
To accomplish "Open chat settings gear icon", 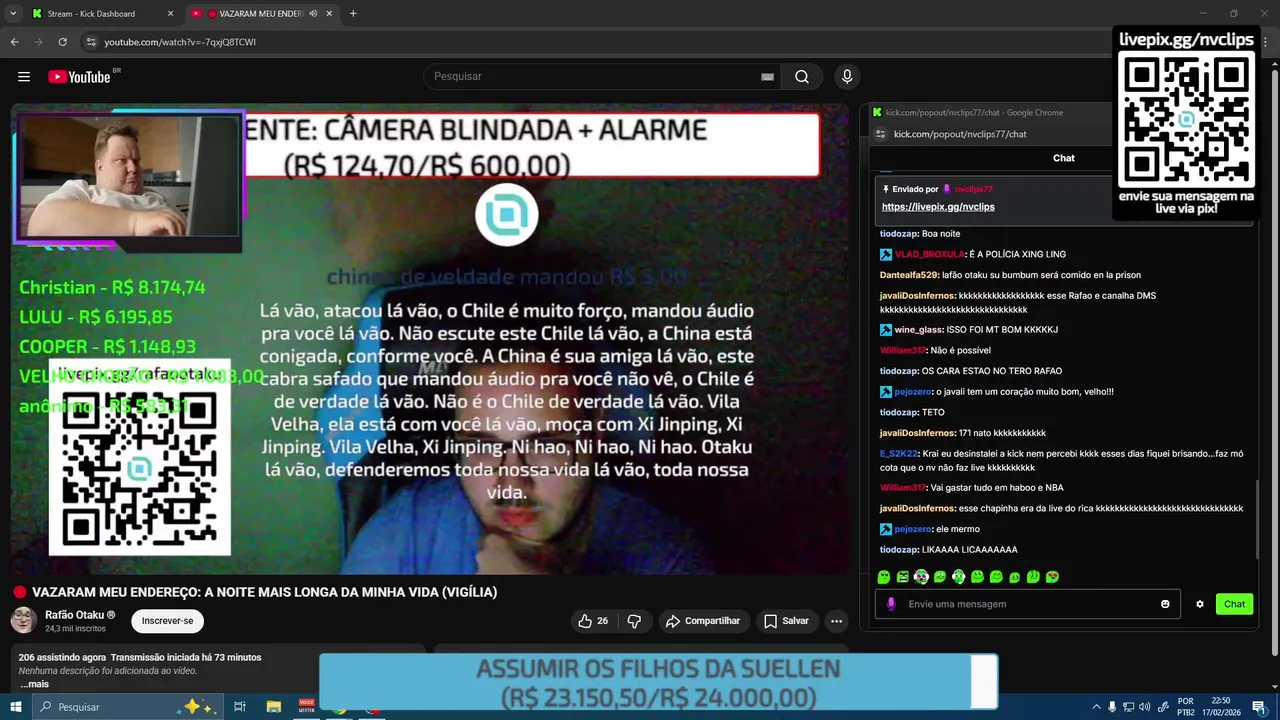I will (x=1200, y=604).
